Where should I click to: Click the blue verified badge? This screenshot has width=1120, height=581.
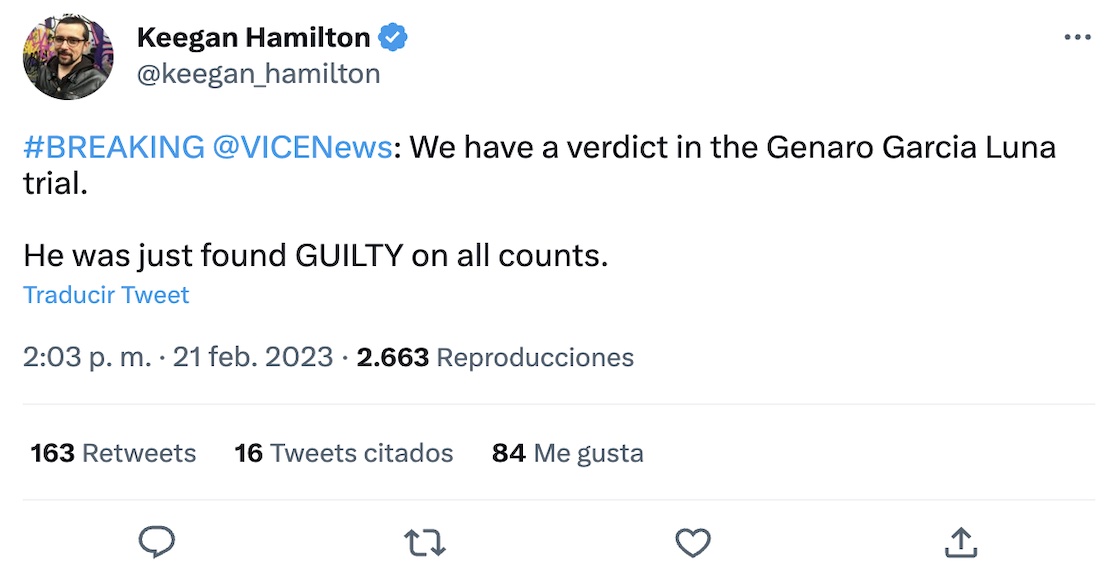click(394, 38)
